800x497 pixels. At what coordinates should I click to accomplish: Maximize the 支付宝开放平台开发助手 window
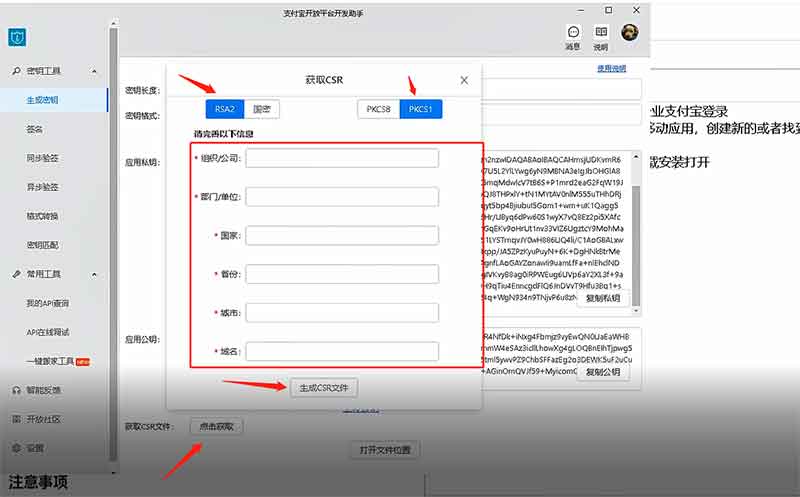[x=609, y=10]
